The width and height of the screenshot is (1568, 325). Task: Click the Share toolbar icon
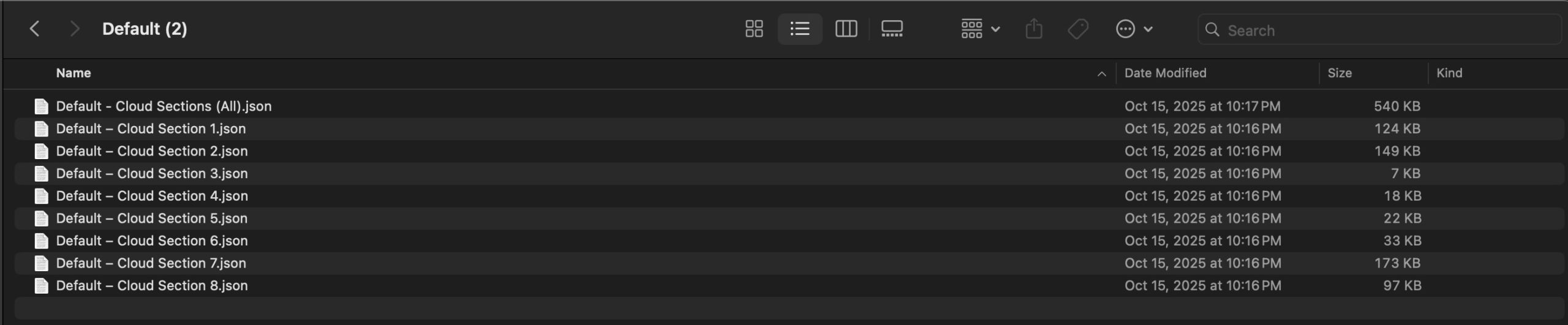tap(1034, 29)
